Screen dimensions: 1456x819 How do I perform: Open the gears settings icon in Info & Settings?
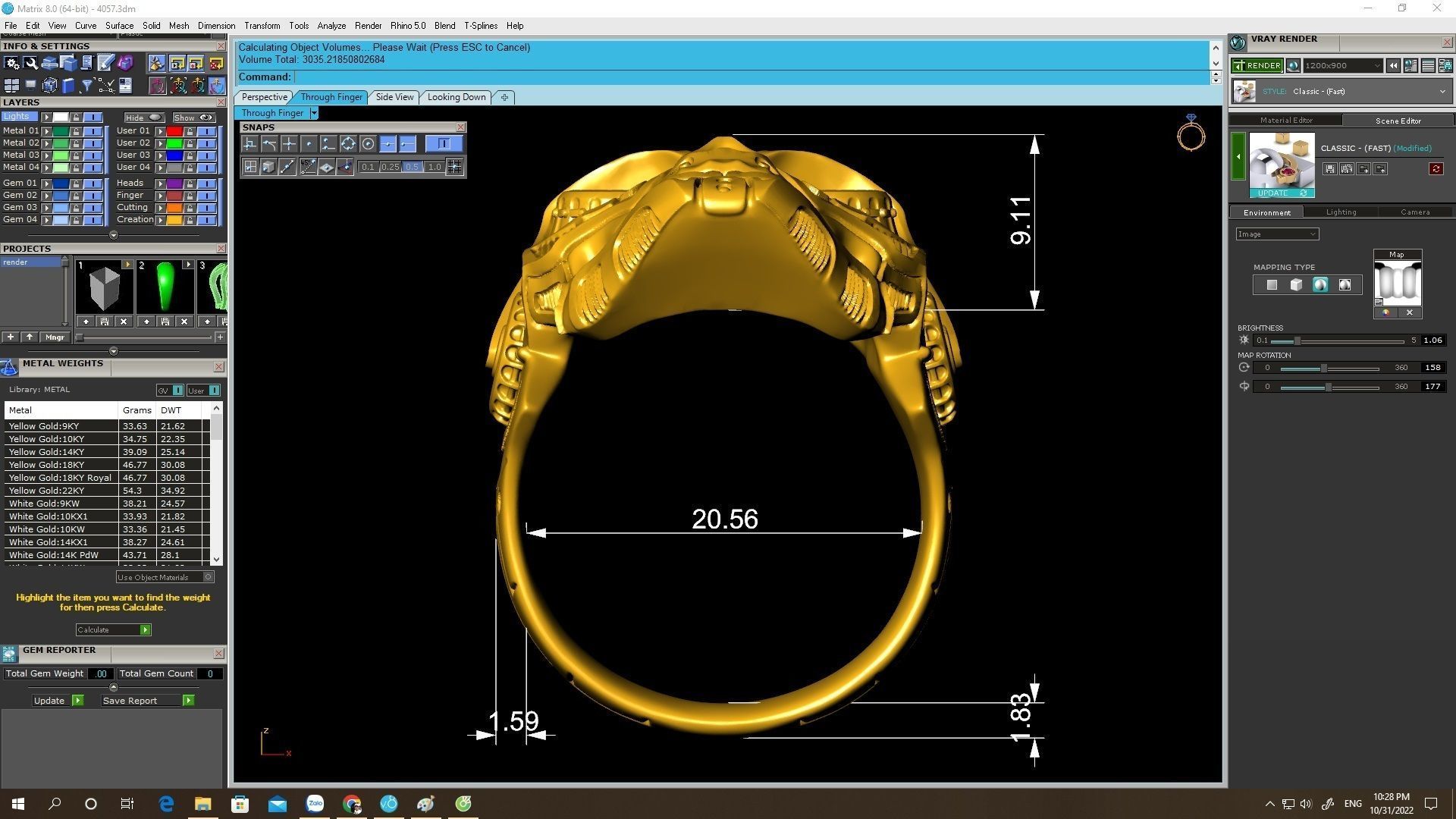tap(11, 63)
